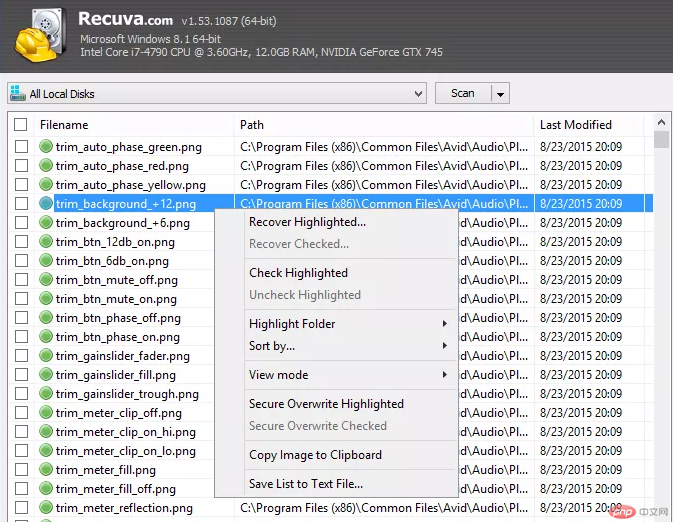This screenshot has height=522, width=673.
Task: Click the greyed Recover Checked... entry
Action: (299, 244)
